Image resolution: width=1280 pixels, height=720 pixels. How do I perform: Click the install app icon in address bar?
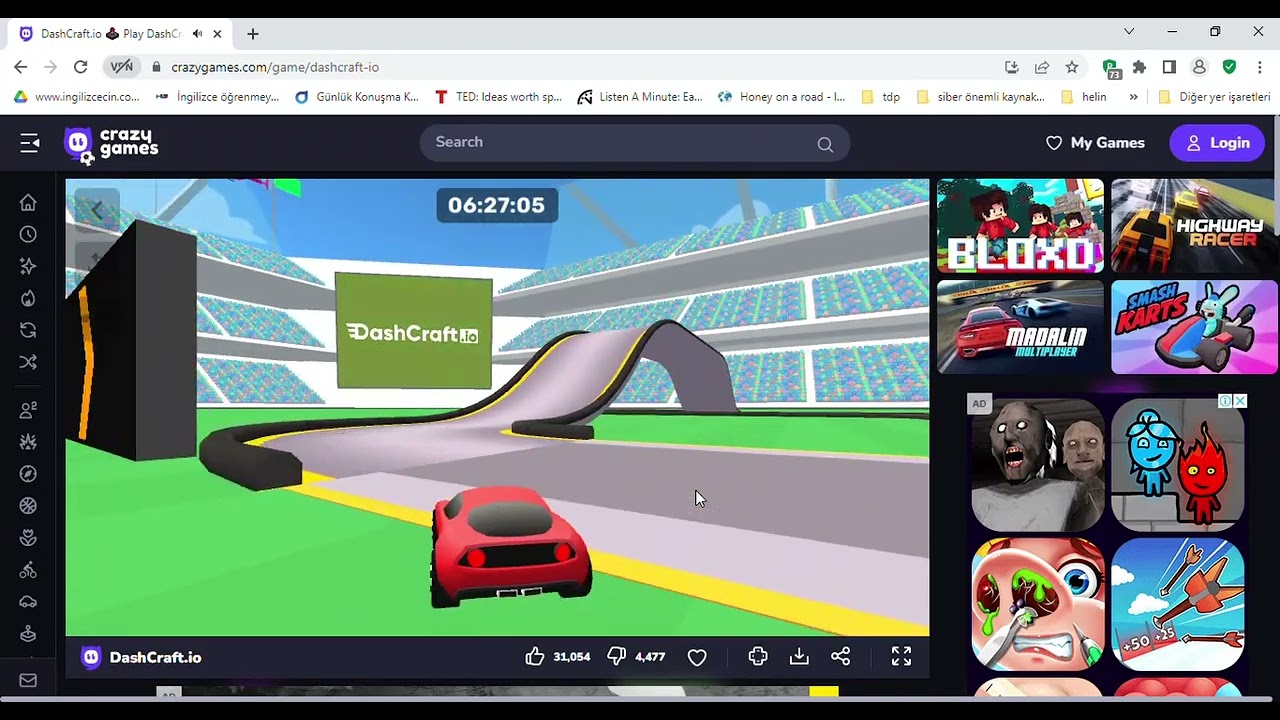pyautogui.click(x=1012, y=67)
